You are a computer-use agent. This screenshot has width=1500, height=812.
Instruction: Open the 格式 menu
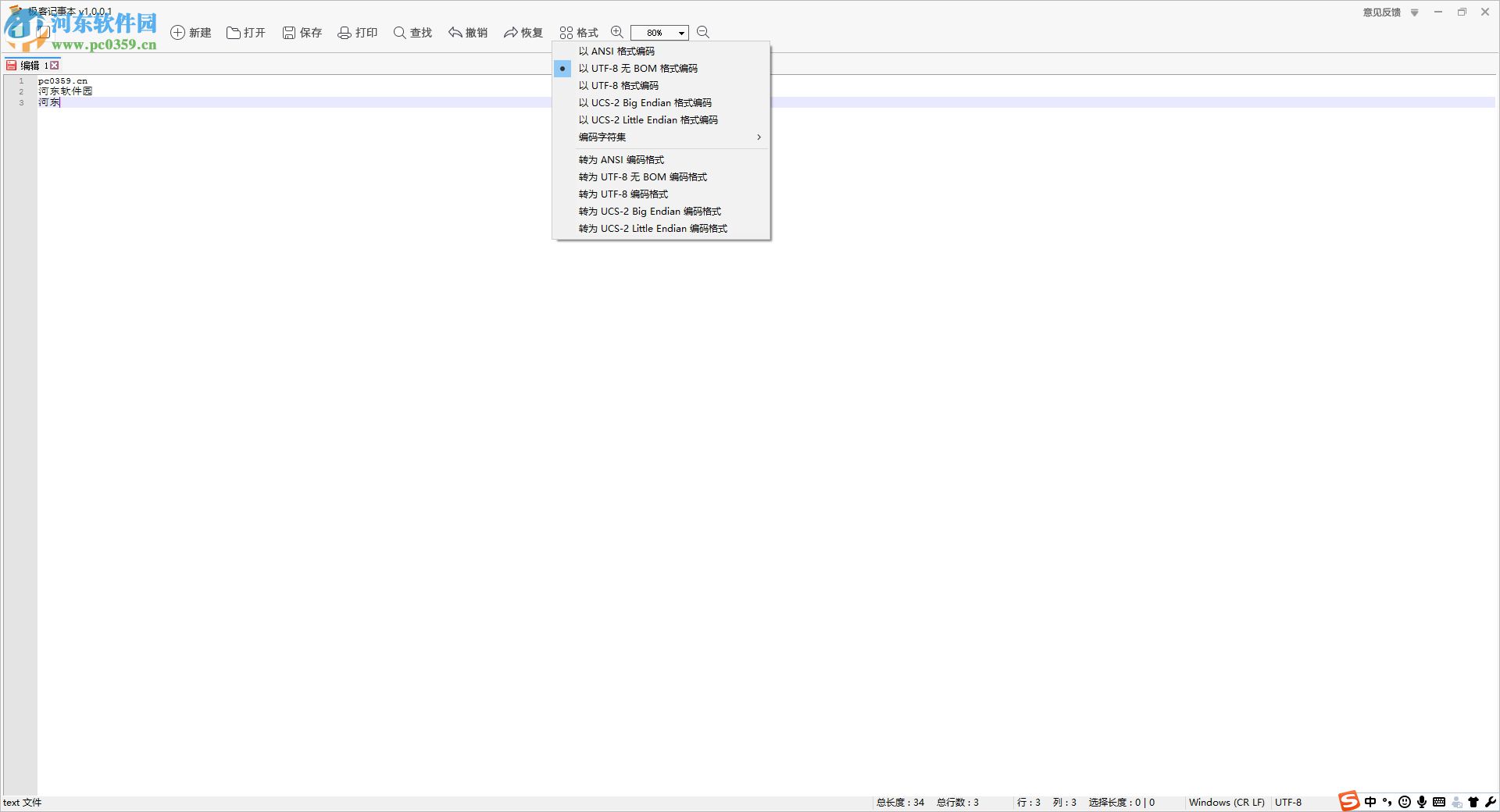[578, 32]
